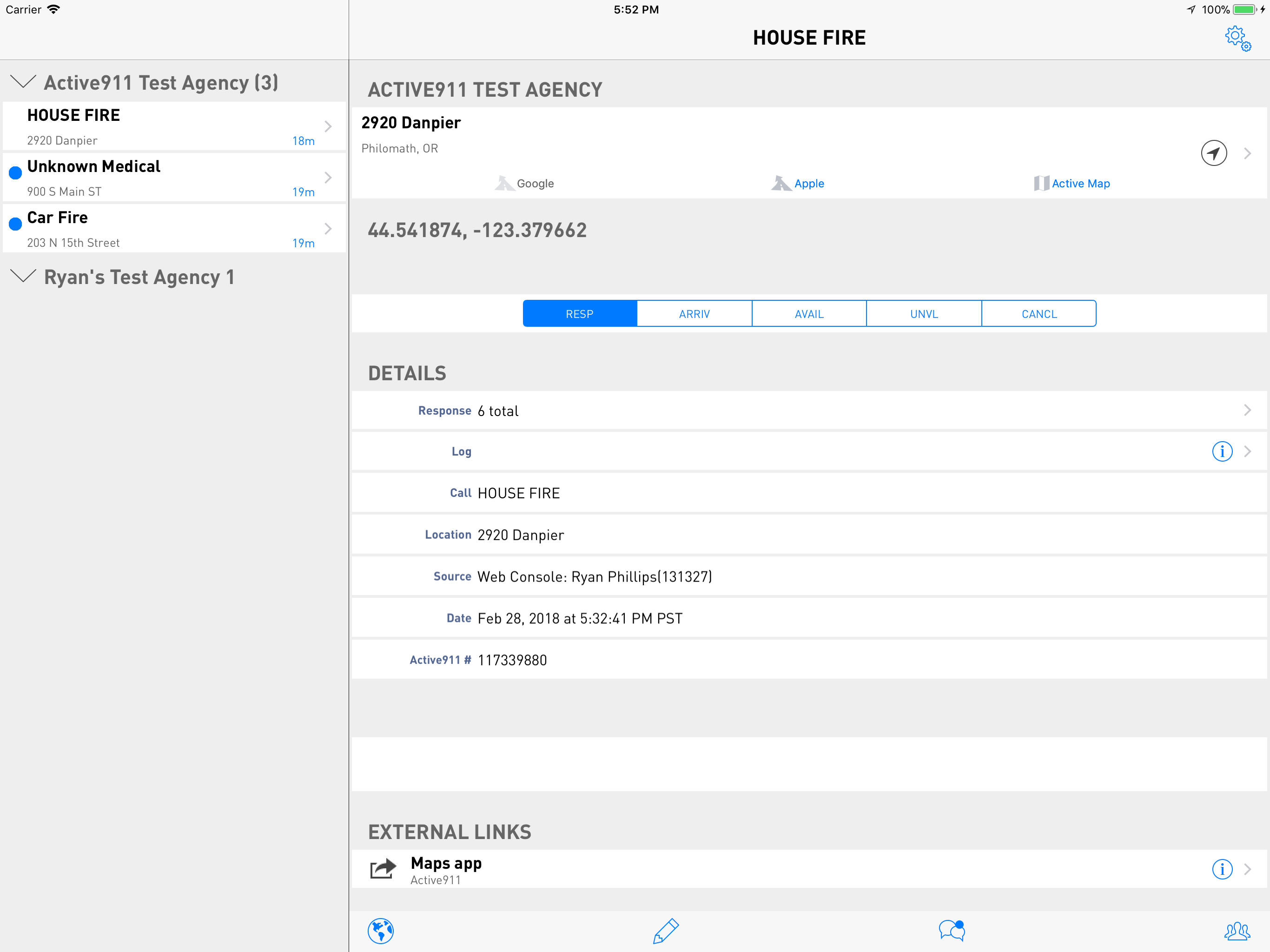Expand the Log row chevron

(1247, 451)
